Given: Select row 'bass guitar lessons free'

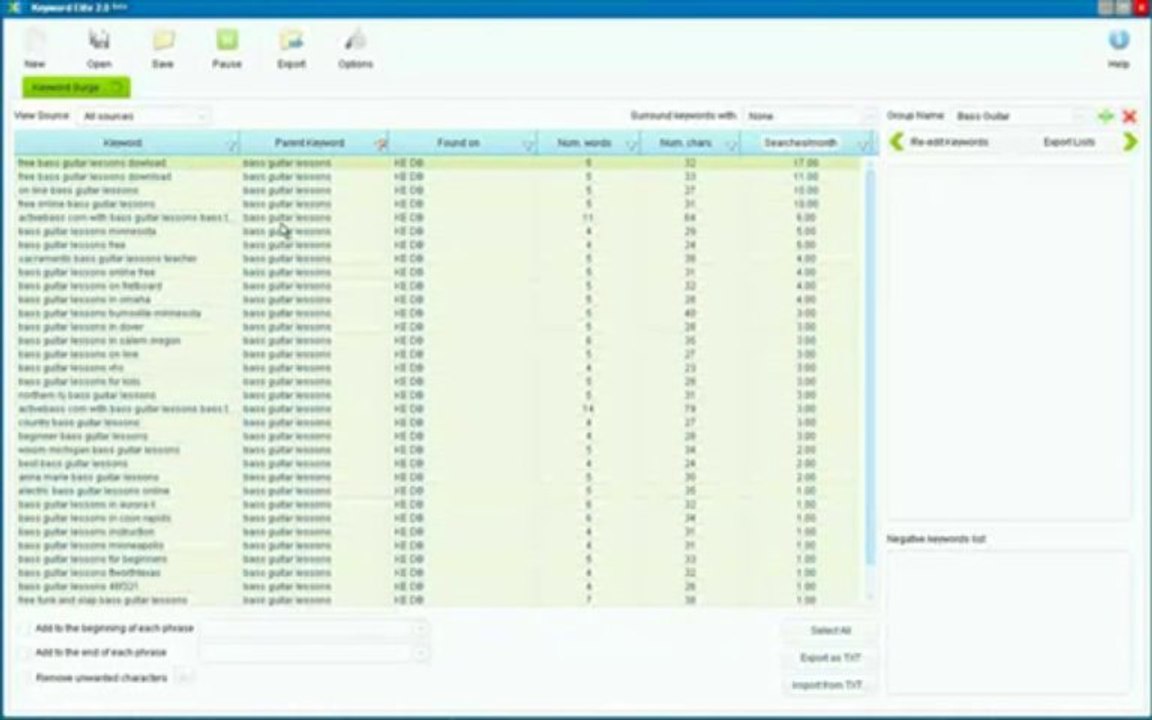Looking at the screenshot, I should click(438, 245).
